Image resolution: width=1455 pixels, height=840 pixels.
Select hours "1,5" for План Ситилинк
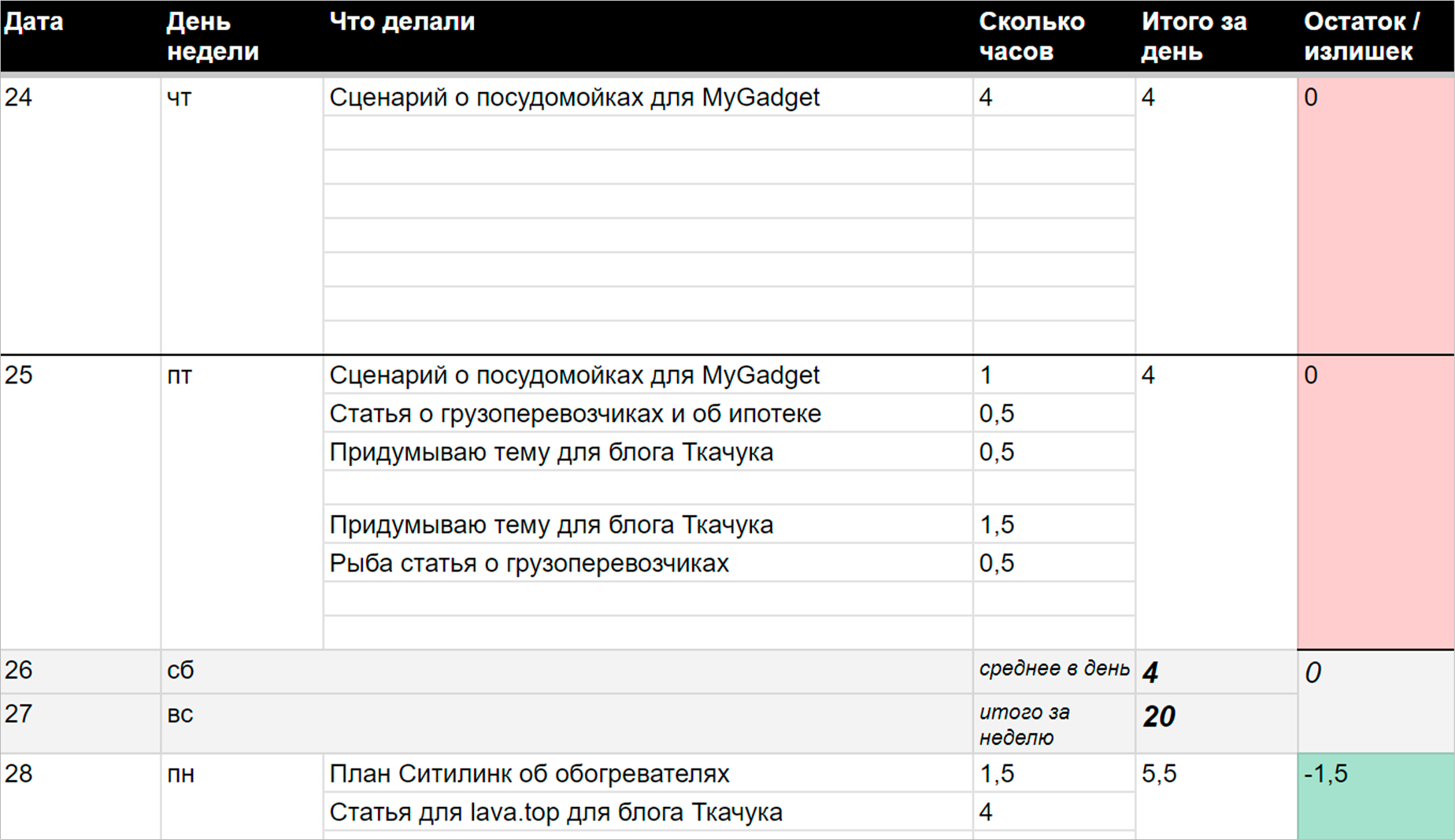1054,773
